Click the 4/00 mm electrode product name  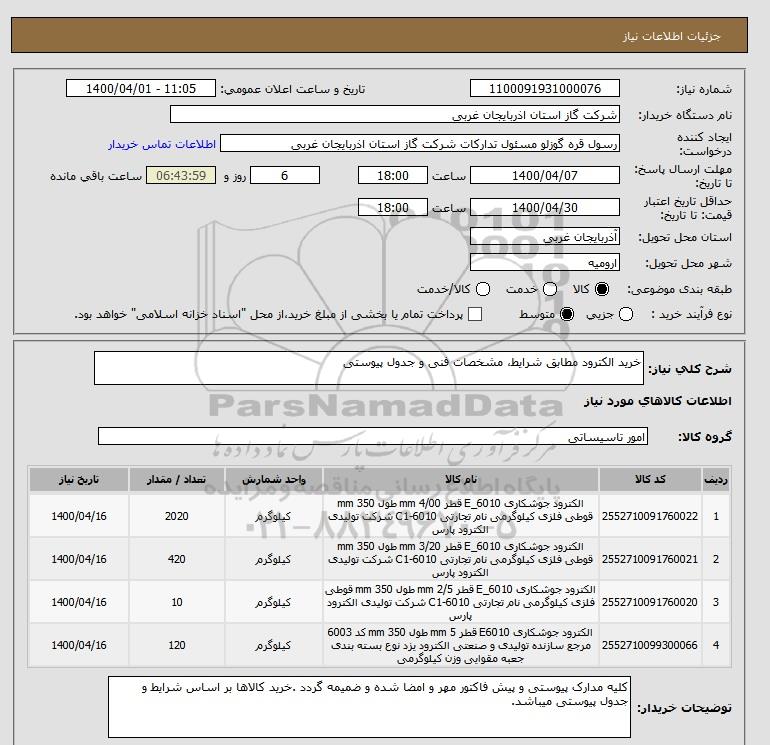tap(461, 516)
